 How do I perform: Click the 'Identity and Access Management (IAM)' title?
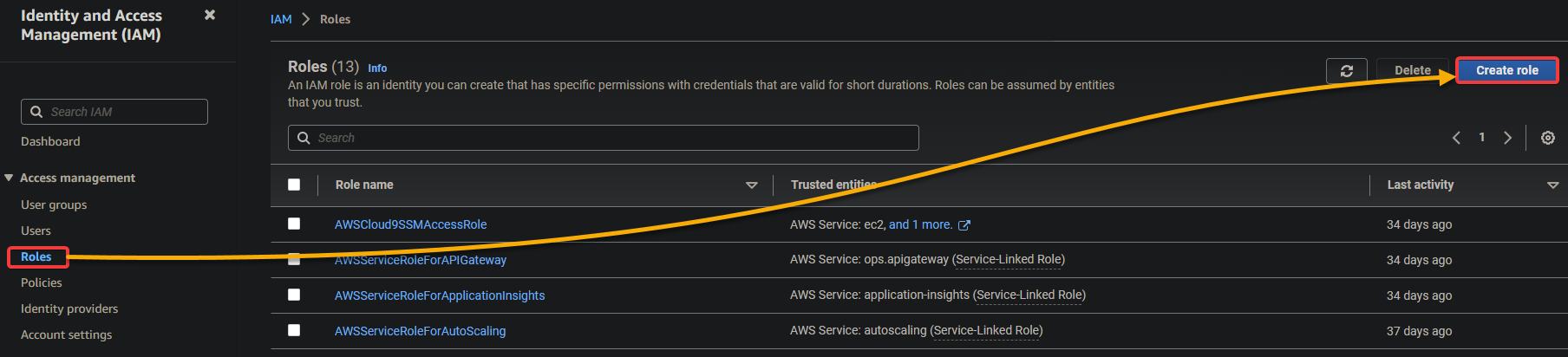coord(91,25)
